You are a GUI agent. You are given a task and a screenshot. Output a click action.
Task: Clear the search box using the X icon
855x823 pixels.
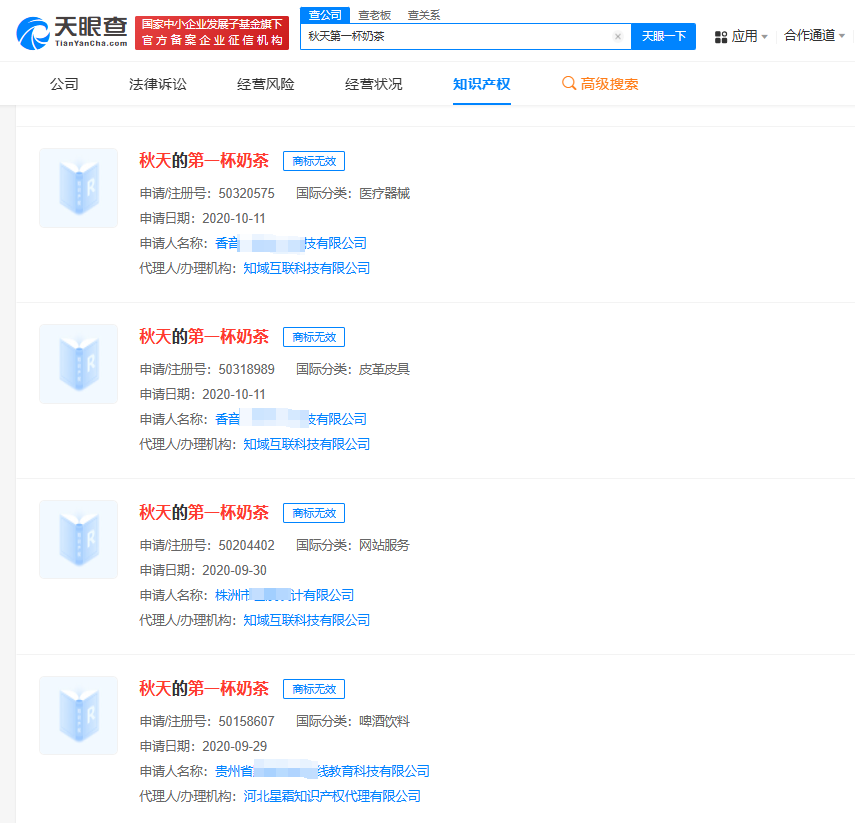pos(617,36)
